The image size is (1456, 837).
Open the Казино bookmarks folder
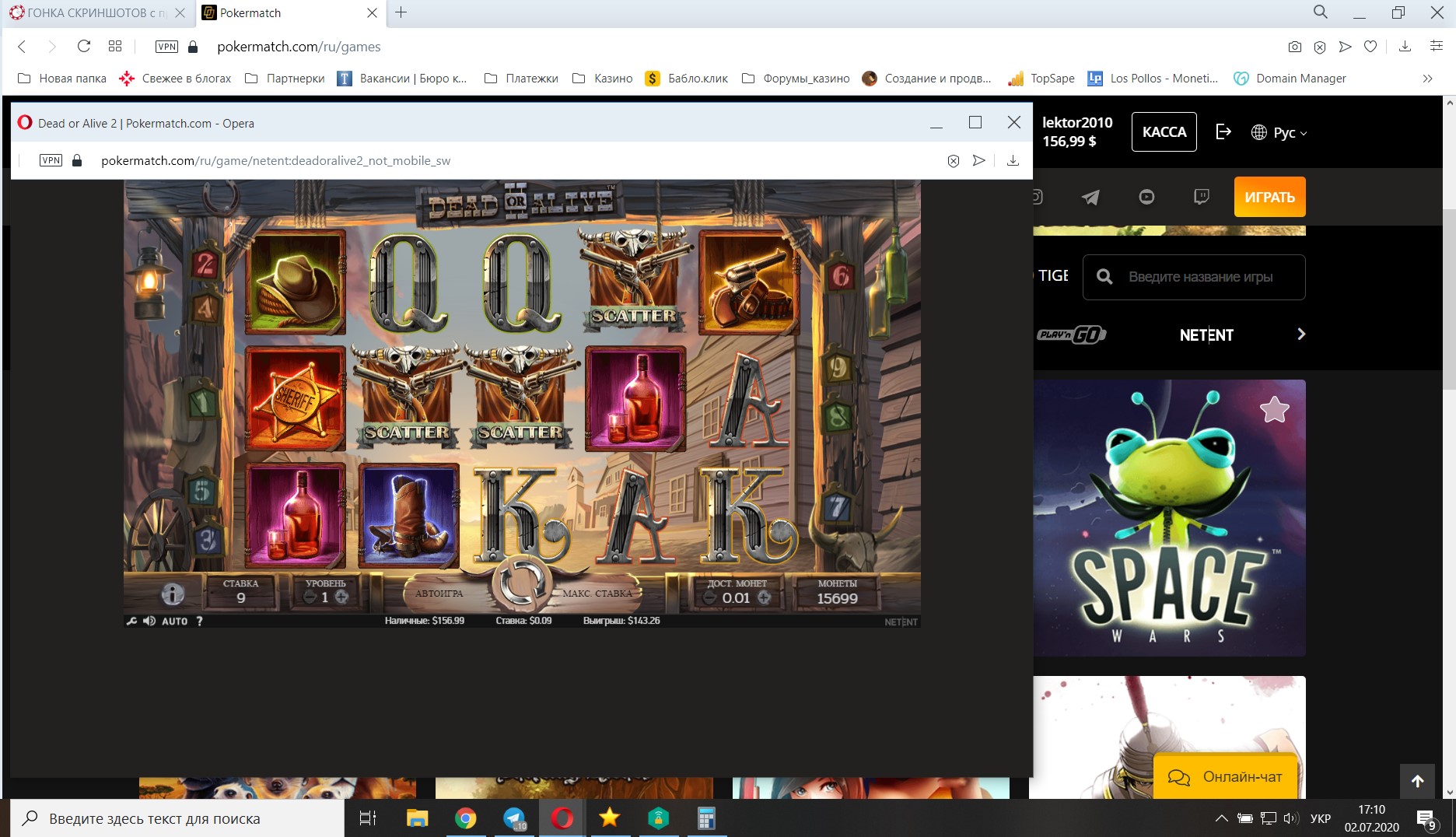602,79
